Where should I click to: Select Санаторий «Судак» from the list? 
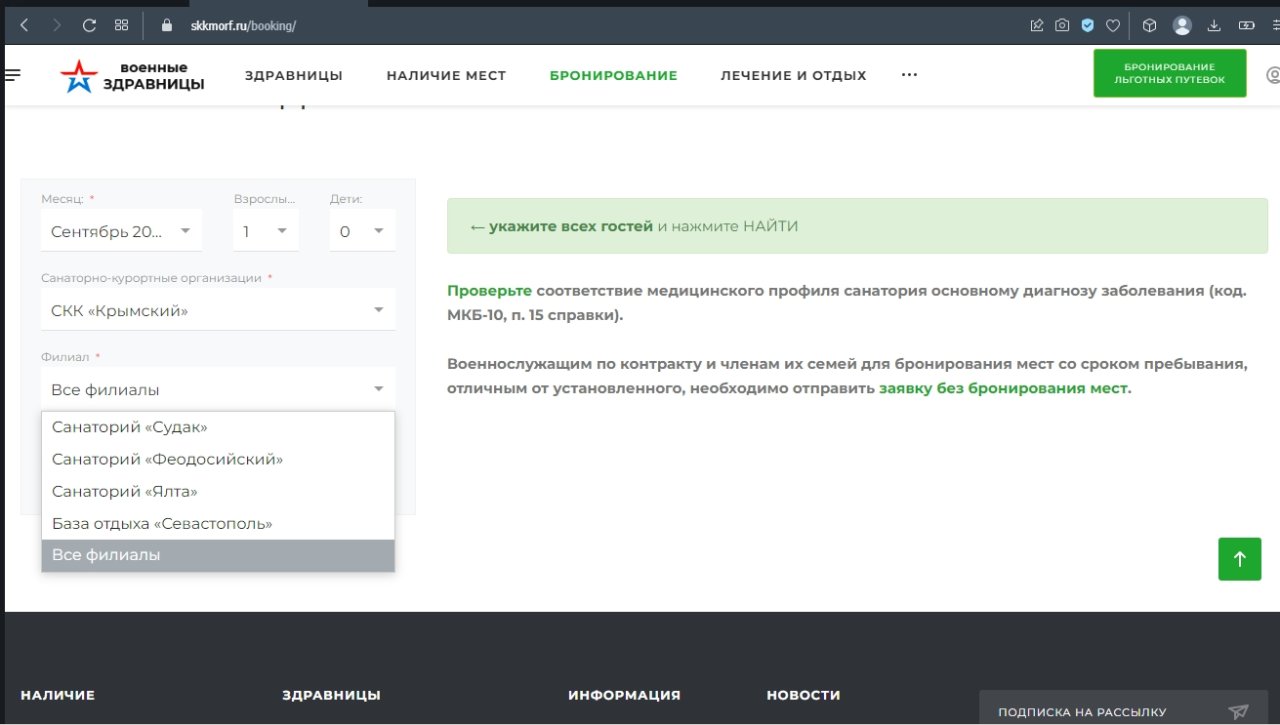(130, 427)
